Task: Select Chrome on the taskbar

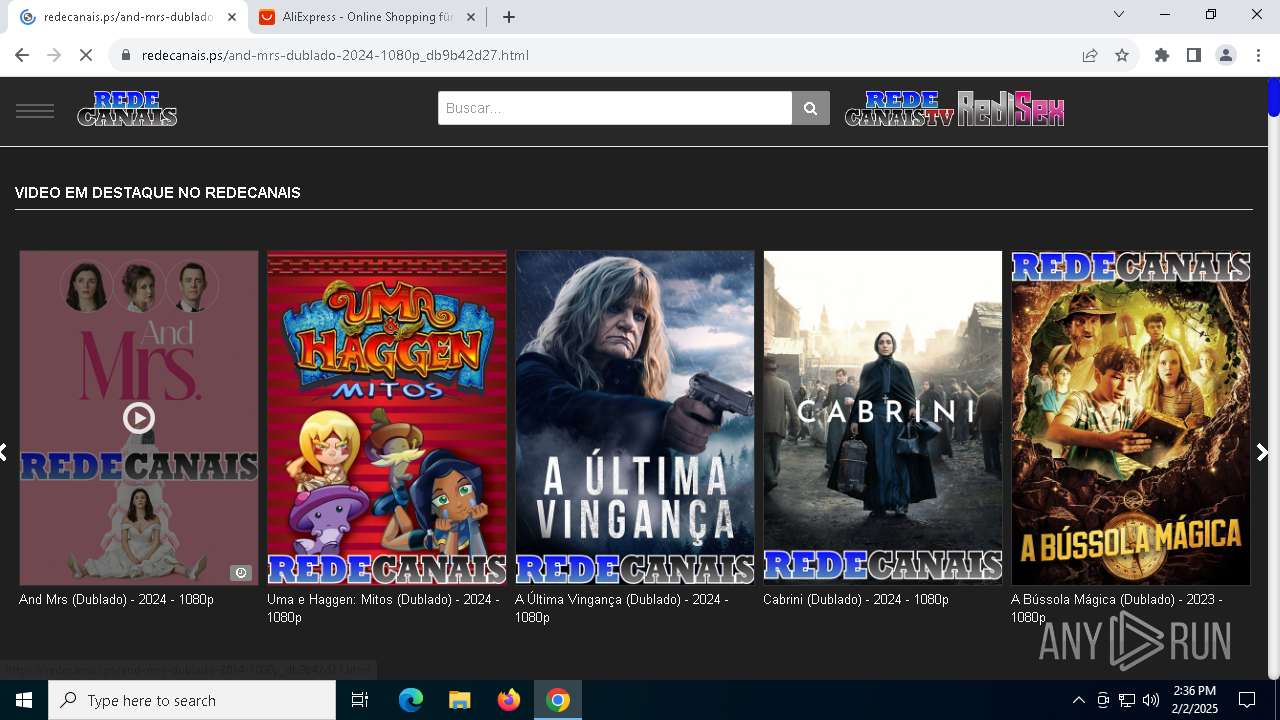Action: [x=558, y=700]
